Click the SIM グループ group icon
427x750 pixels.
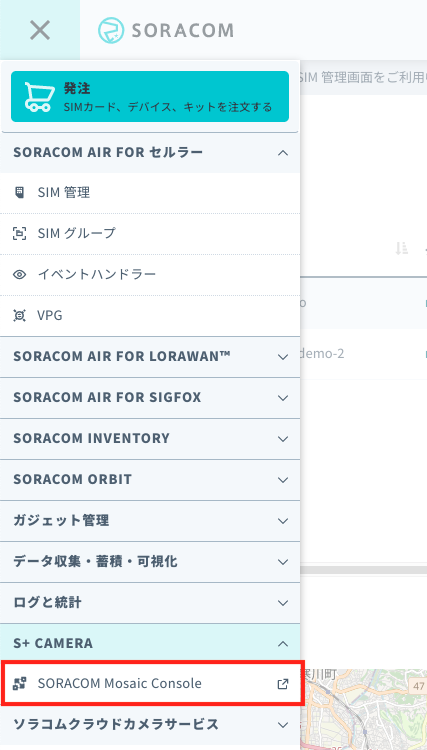(19, 233)
